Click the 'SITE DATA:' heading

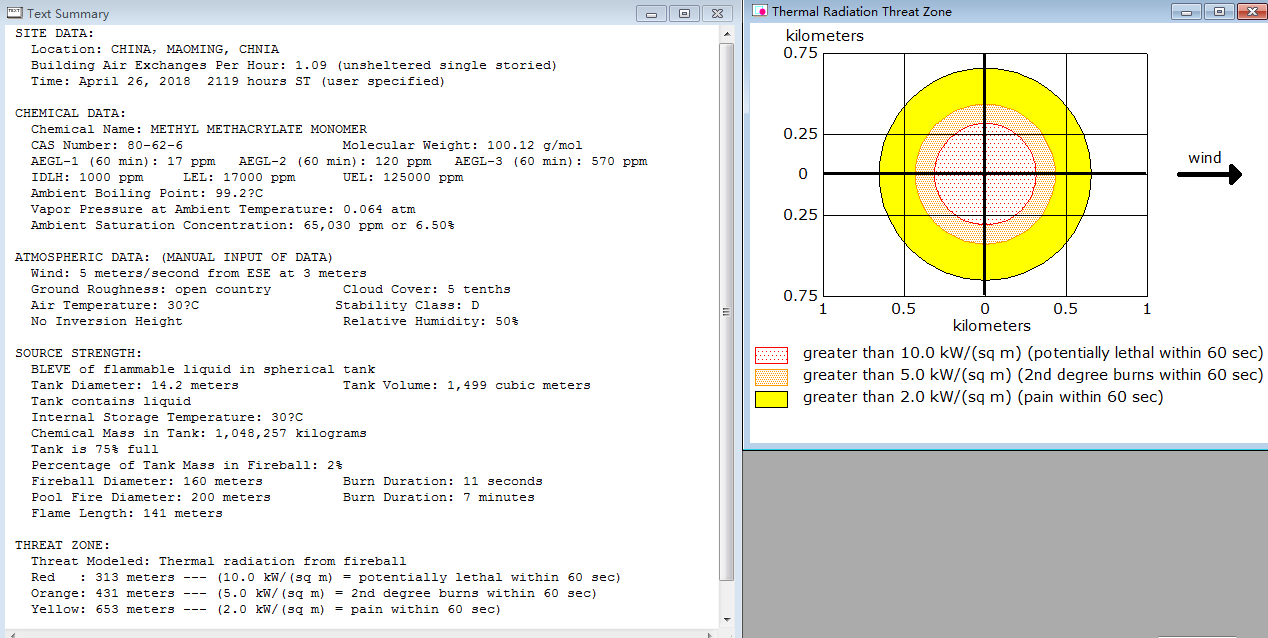tap(55, 33)
